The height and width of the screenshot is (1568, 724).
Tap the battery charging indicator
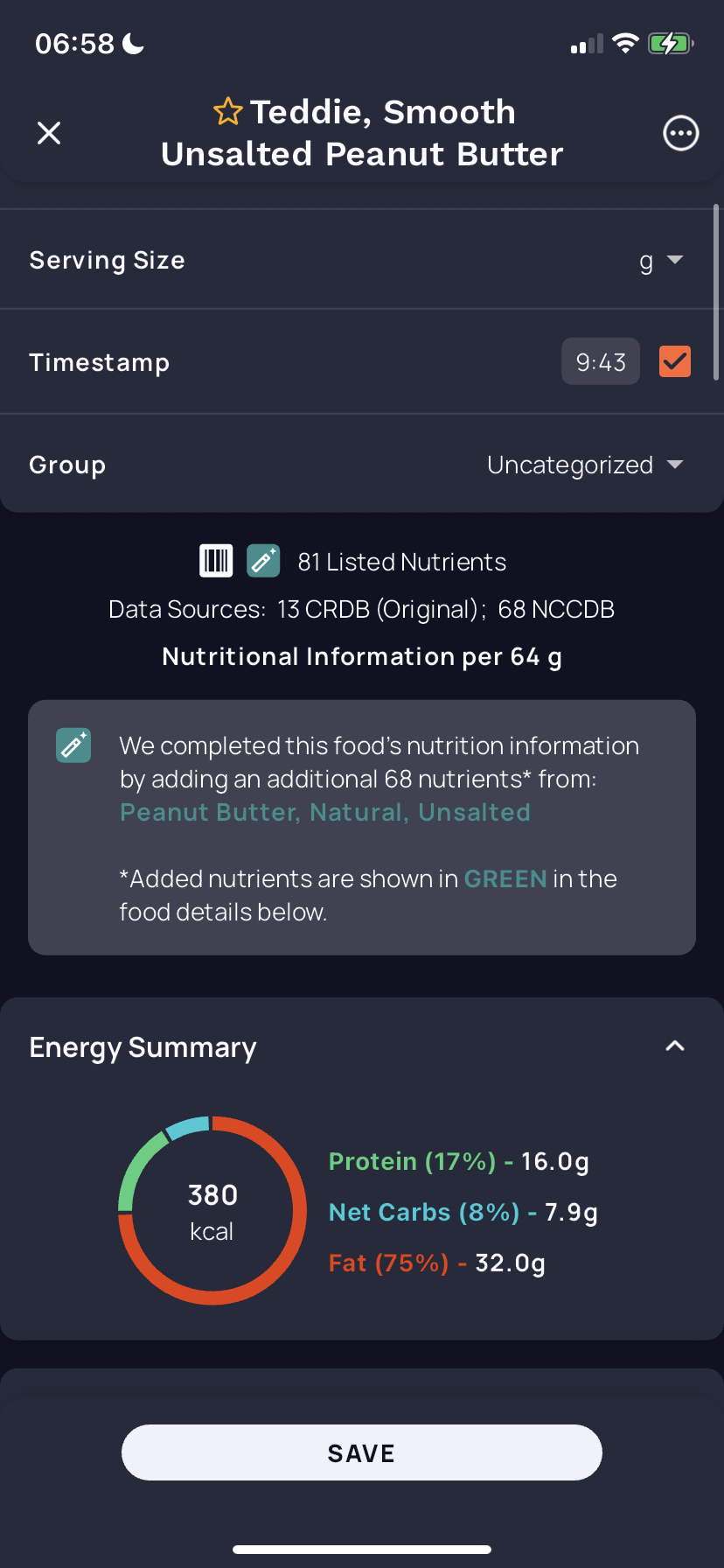pyautogui.click(x=671, y=43)
